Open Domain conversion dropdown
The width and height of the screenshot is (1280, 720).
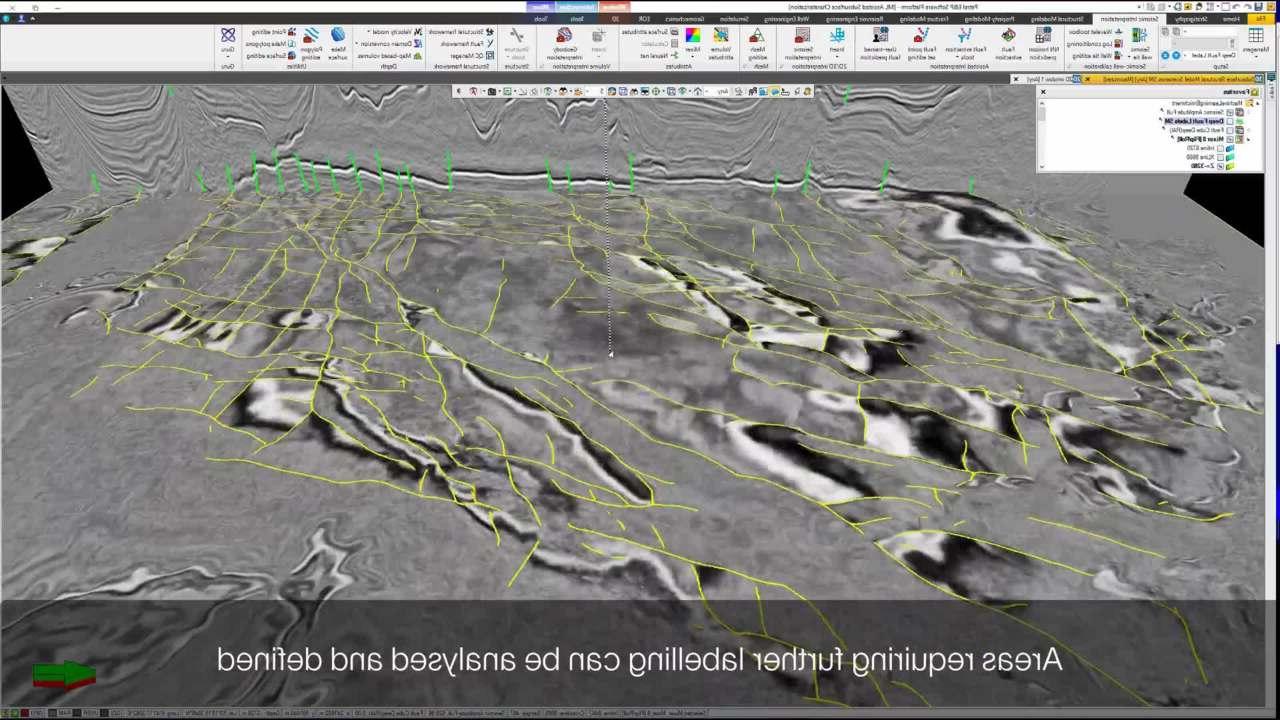click(x=387, y=44)
